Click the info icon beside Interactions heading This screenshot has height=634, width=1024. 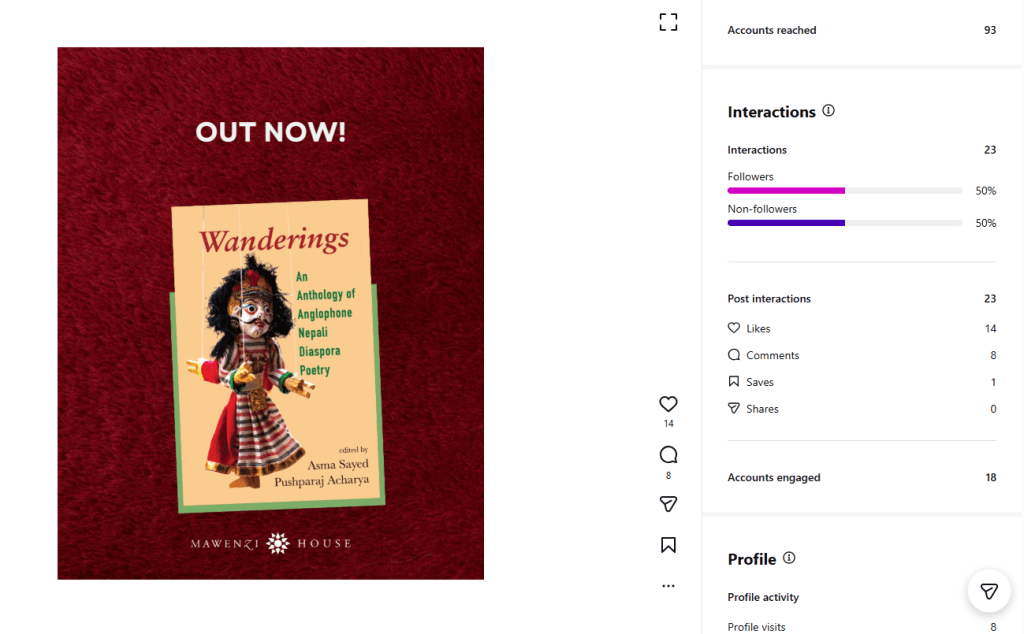829,110
